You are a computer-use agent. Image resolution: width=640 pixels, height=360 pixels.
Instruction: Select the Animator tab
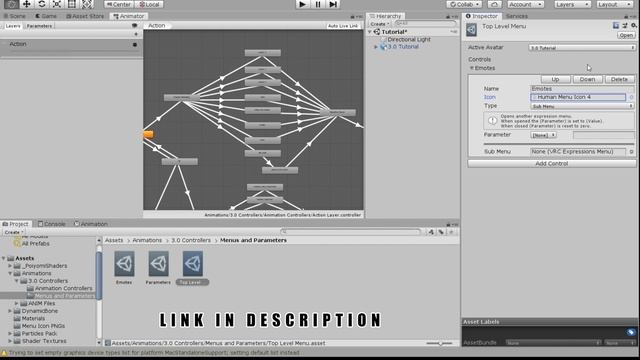point(129,16)
